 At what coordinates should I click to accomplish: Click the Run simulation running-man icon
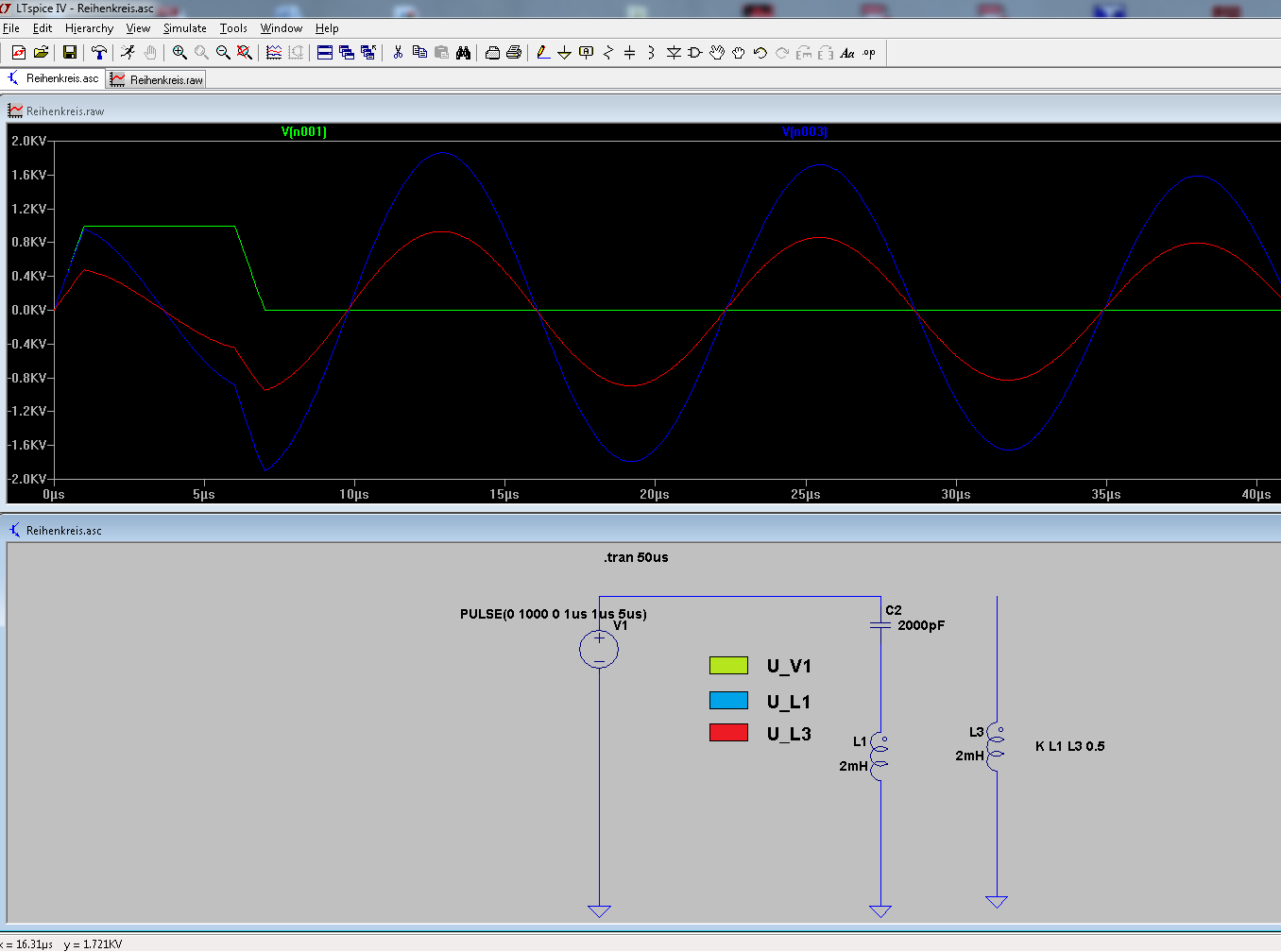click(128, 53)
